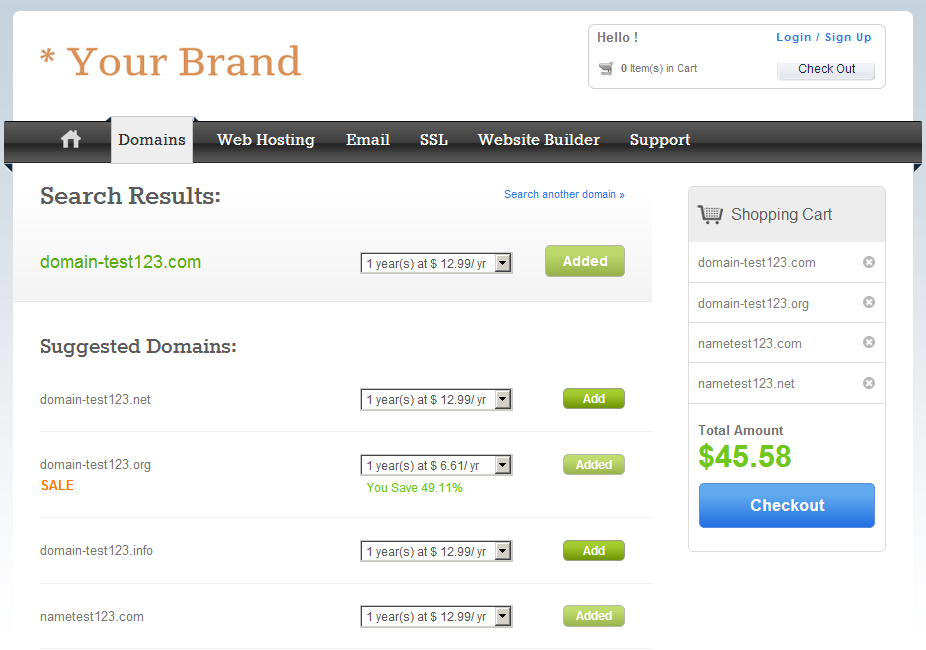
Task: Click Sign Up link
Action: tap(848, 37)
